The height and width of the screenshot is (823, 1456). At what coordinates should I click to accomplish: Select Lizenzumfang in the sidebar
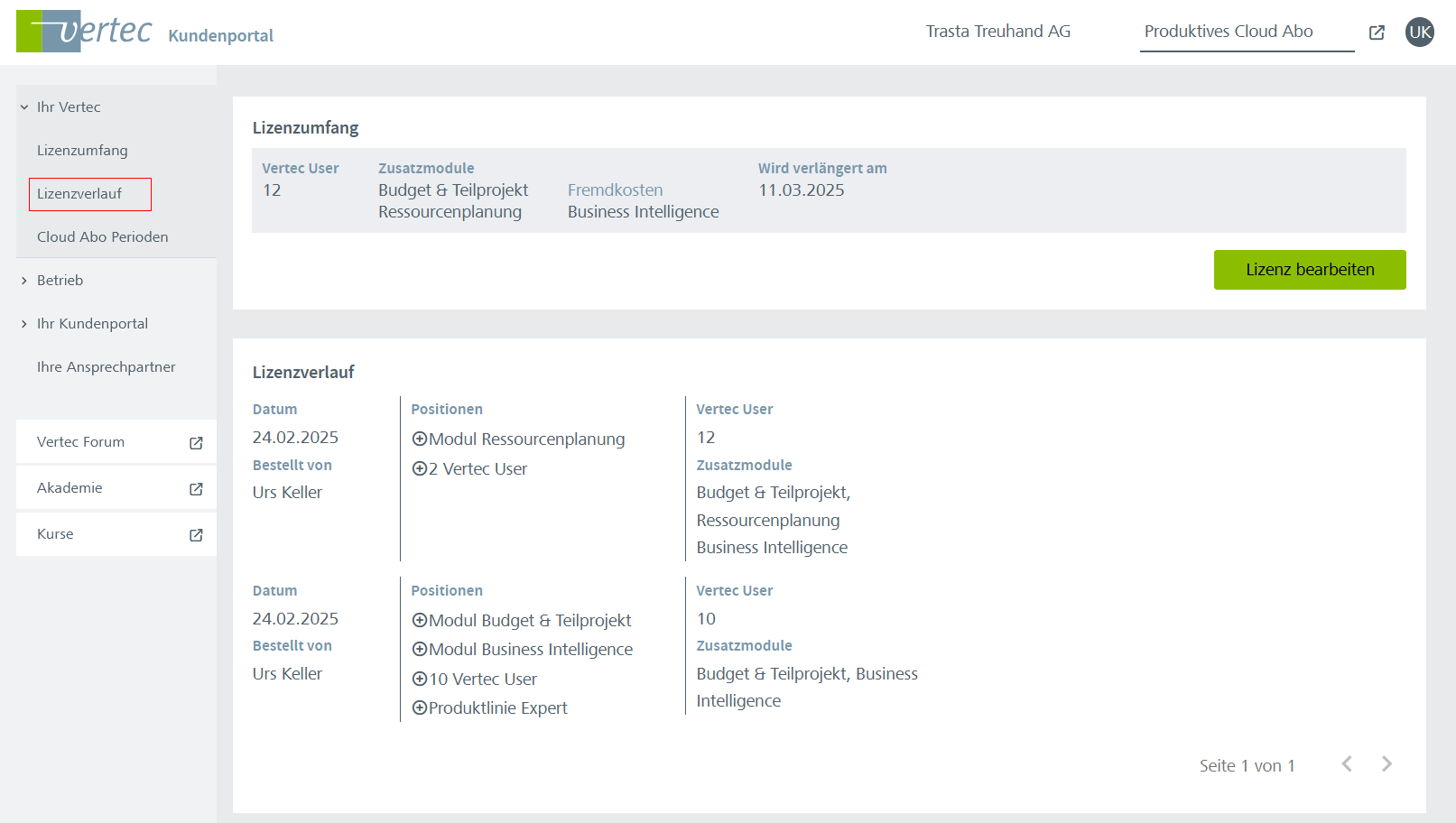tap(82, 151)
